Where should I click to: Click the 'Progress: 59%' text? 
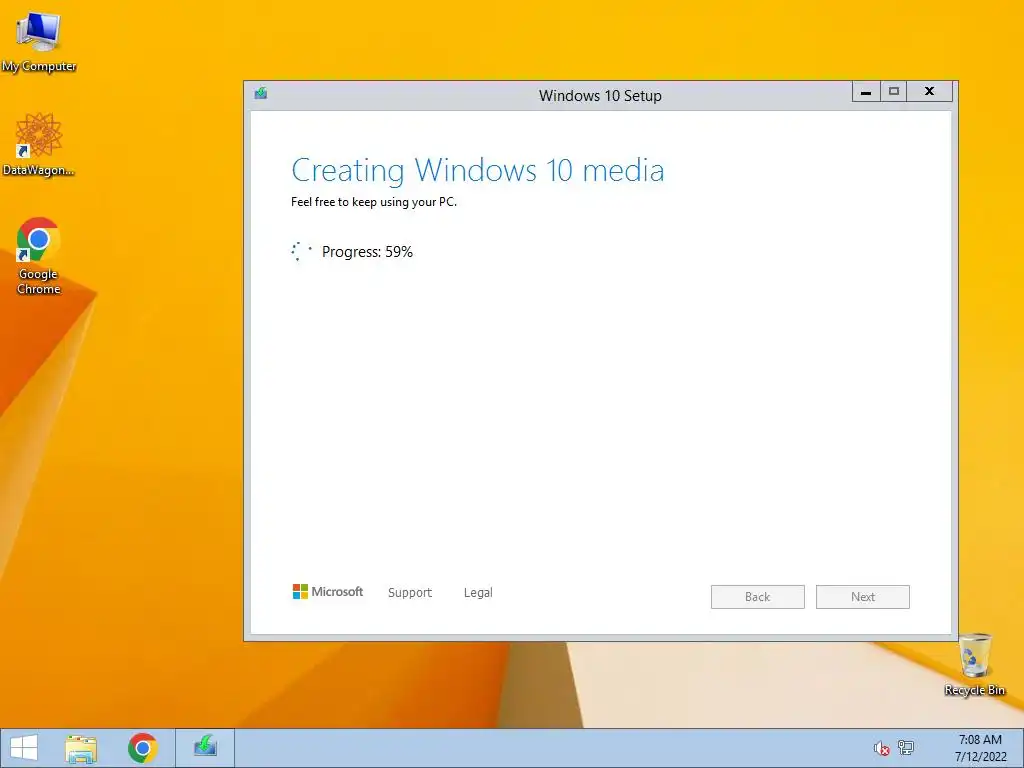(x=367, y=252)
